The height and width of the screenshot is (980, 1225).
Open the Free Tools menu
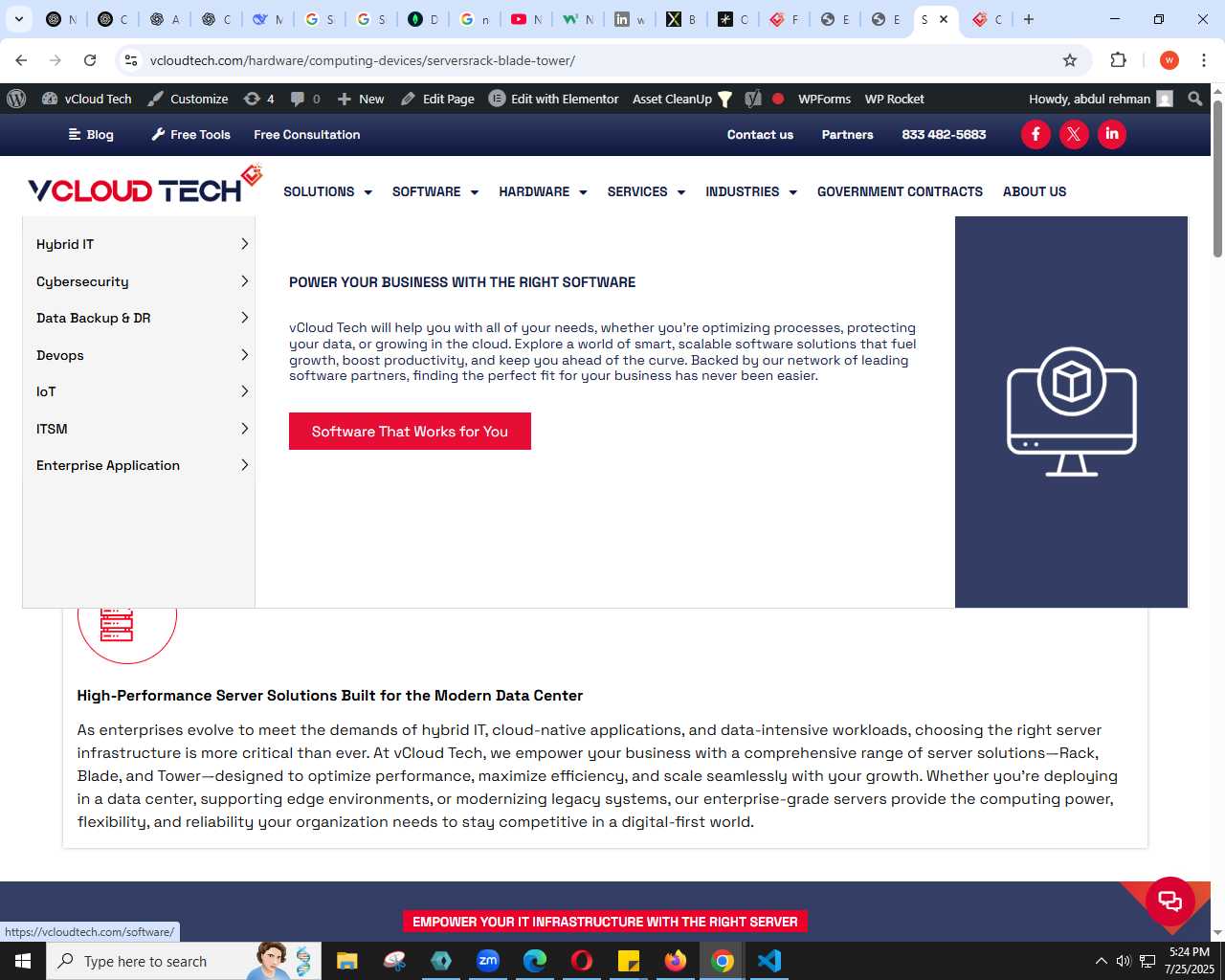[x=191, y=135]
